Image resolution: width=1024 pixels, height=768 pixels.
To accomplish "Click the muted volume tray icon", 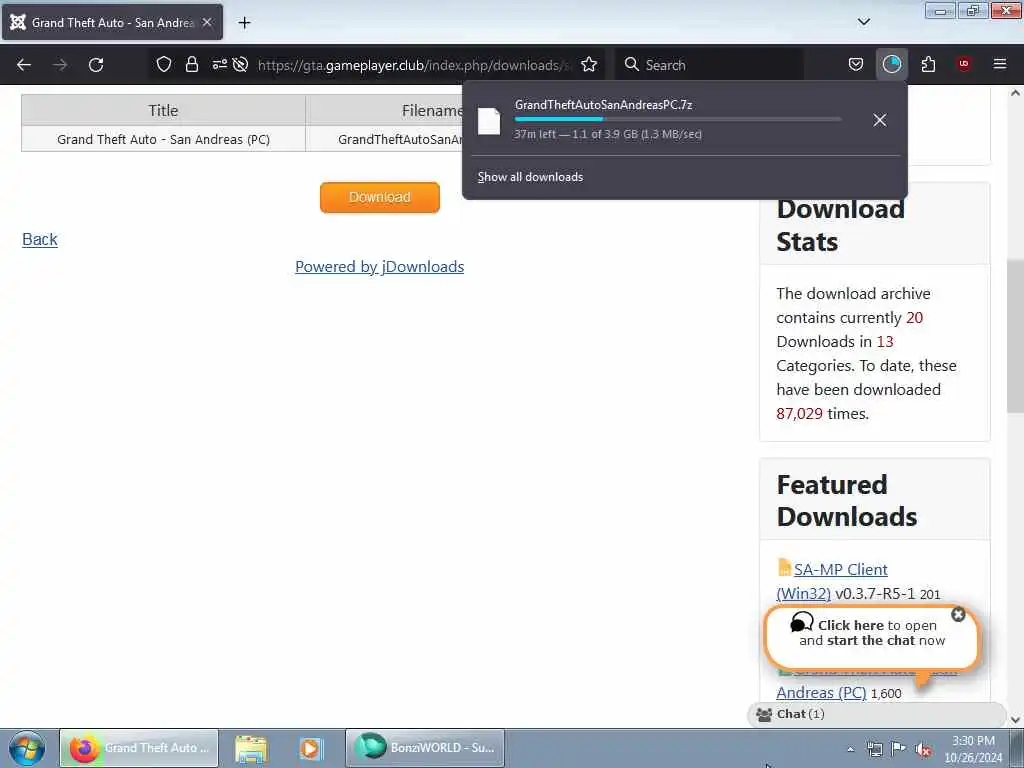I will (x=923, y=750).
